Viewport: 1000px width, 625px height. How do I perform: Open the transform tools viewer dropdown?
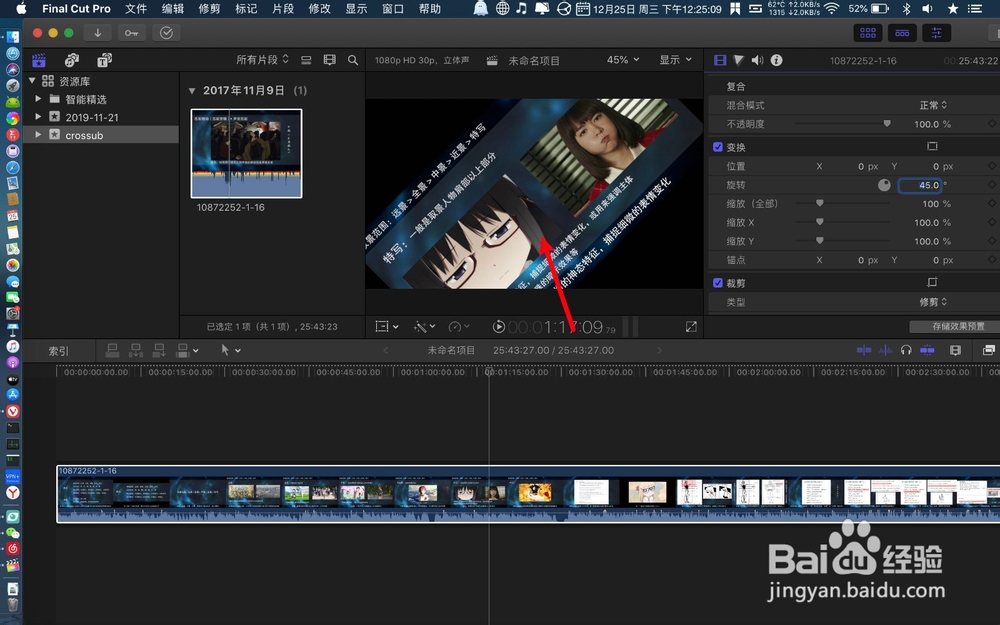[386, 327]
